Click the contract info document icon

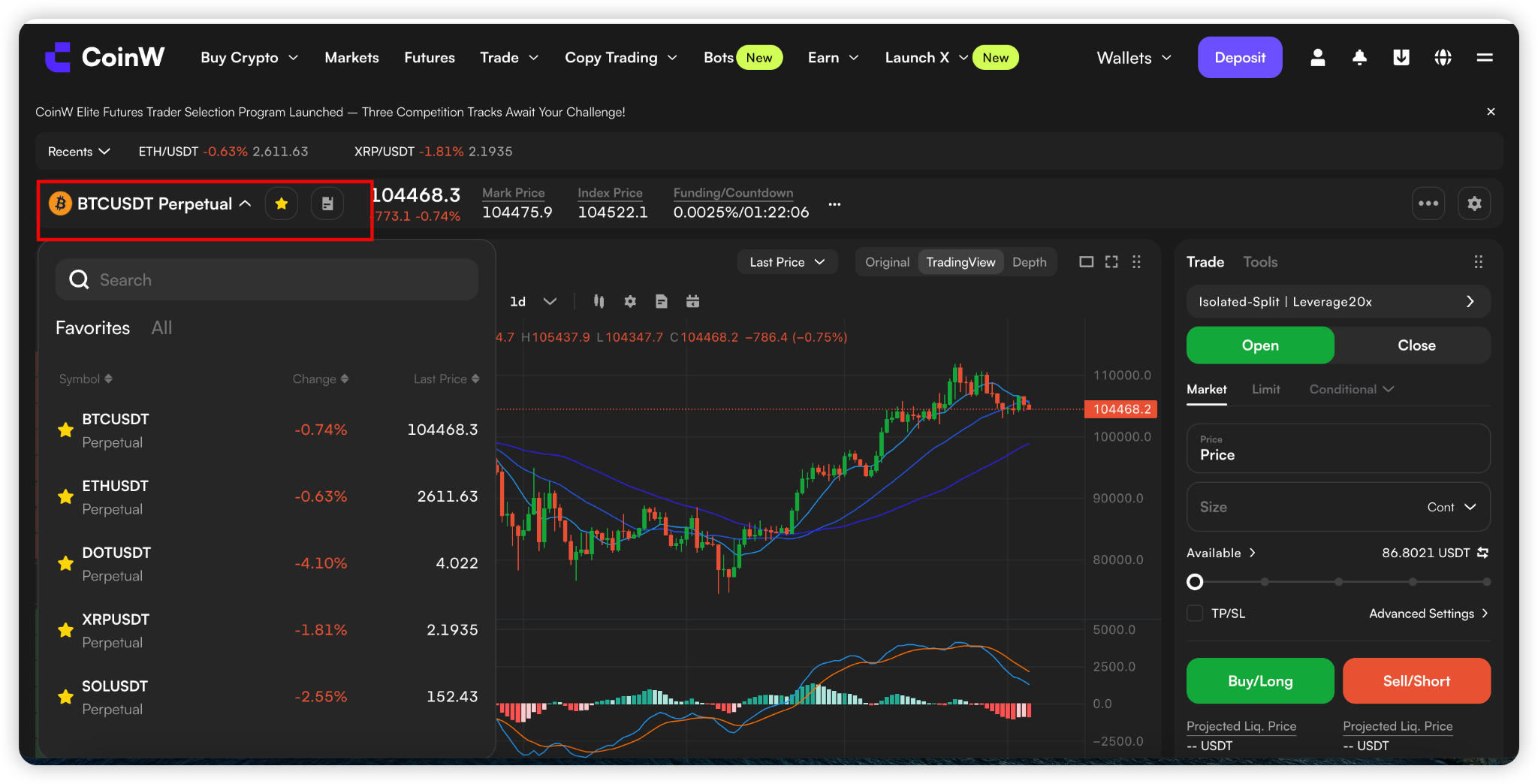tap(327, 204)
